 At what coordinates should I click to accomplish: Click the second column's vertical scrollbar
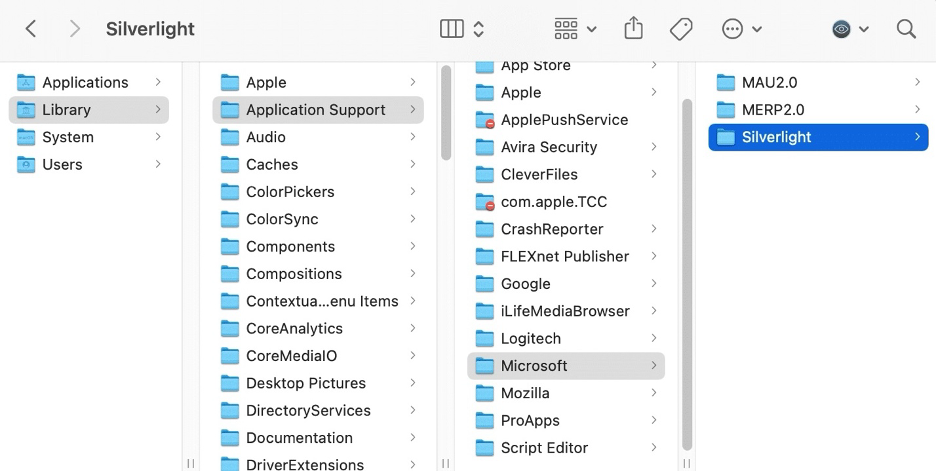(446, 113)
